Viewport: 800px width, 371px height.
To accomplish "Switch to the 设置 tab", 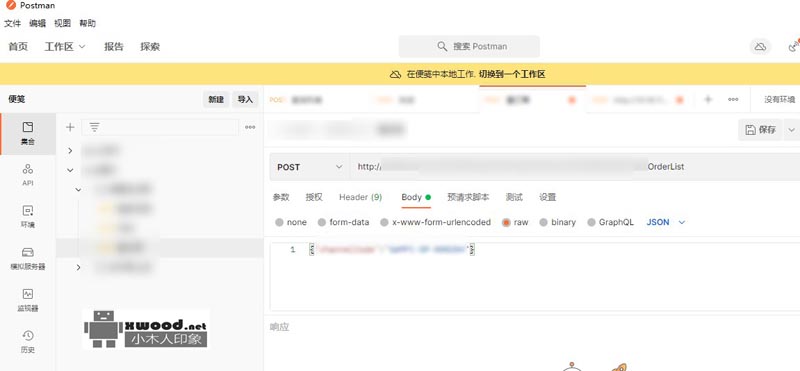I will pos(547,197).
